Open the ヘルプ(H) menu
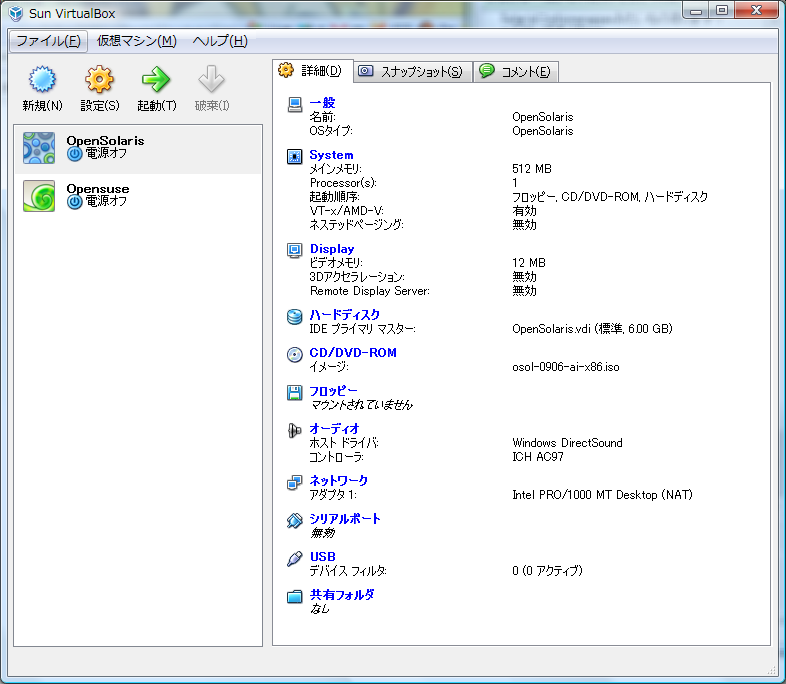This screenshot has height=684, width=786. (x=220, y=41)
